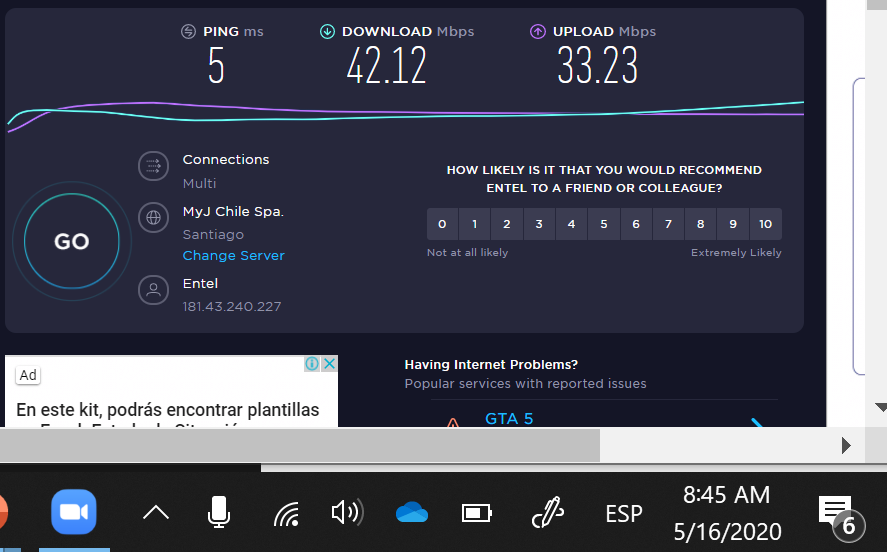Open the GTA 5 reported issues link

(x=509, y=419)
